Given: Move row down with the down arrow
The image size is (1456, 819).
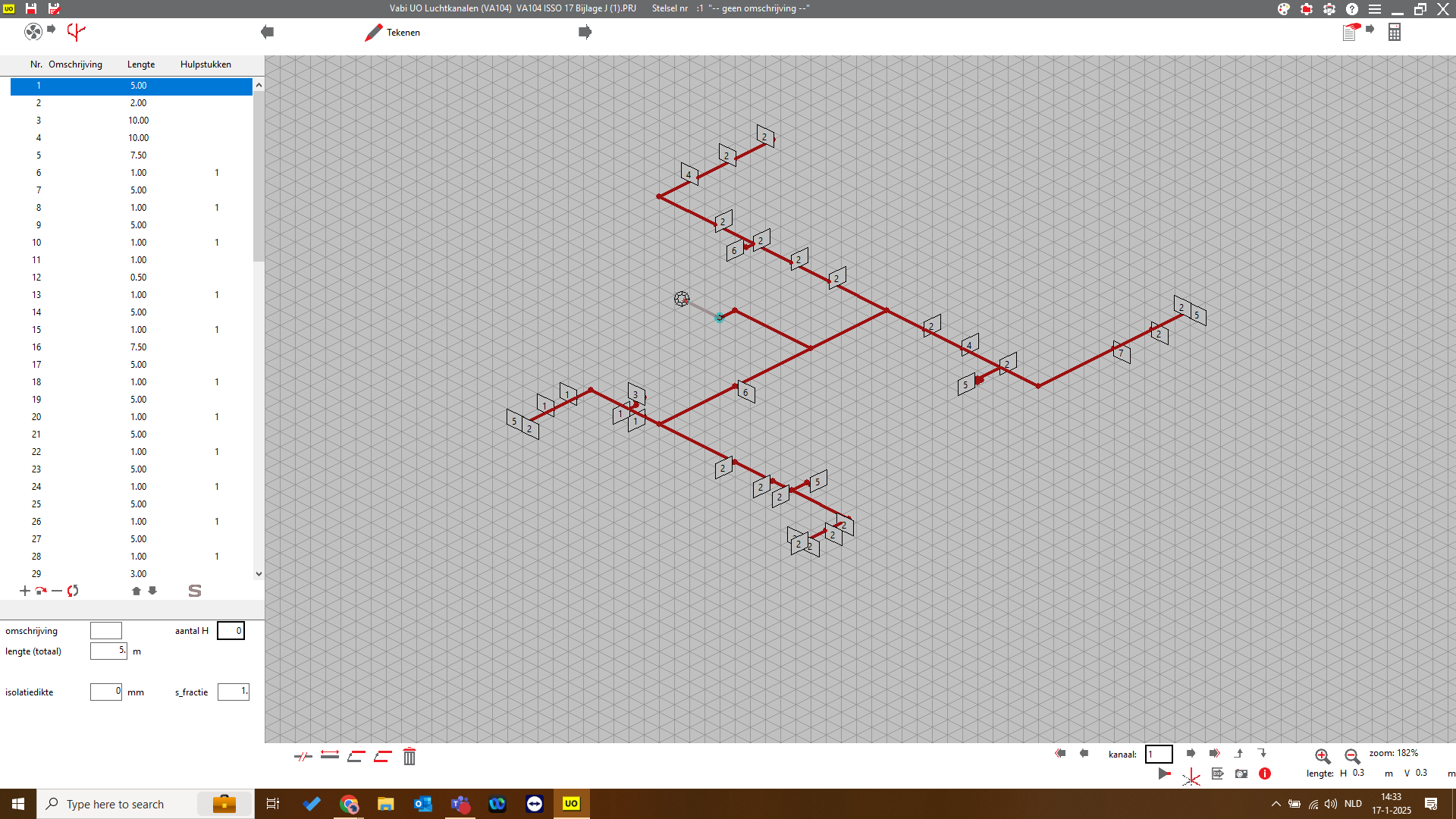Looking at the screenshot, I should (152, 591).
